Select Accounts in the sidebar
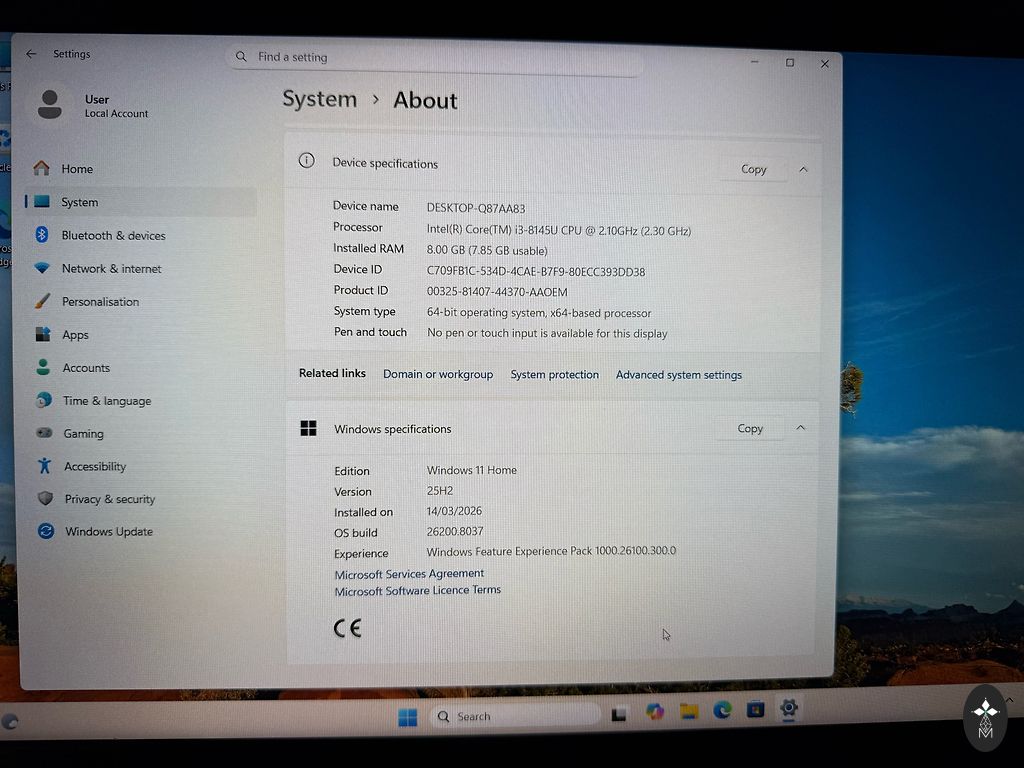 85,367
